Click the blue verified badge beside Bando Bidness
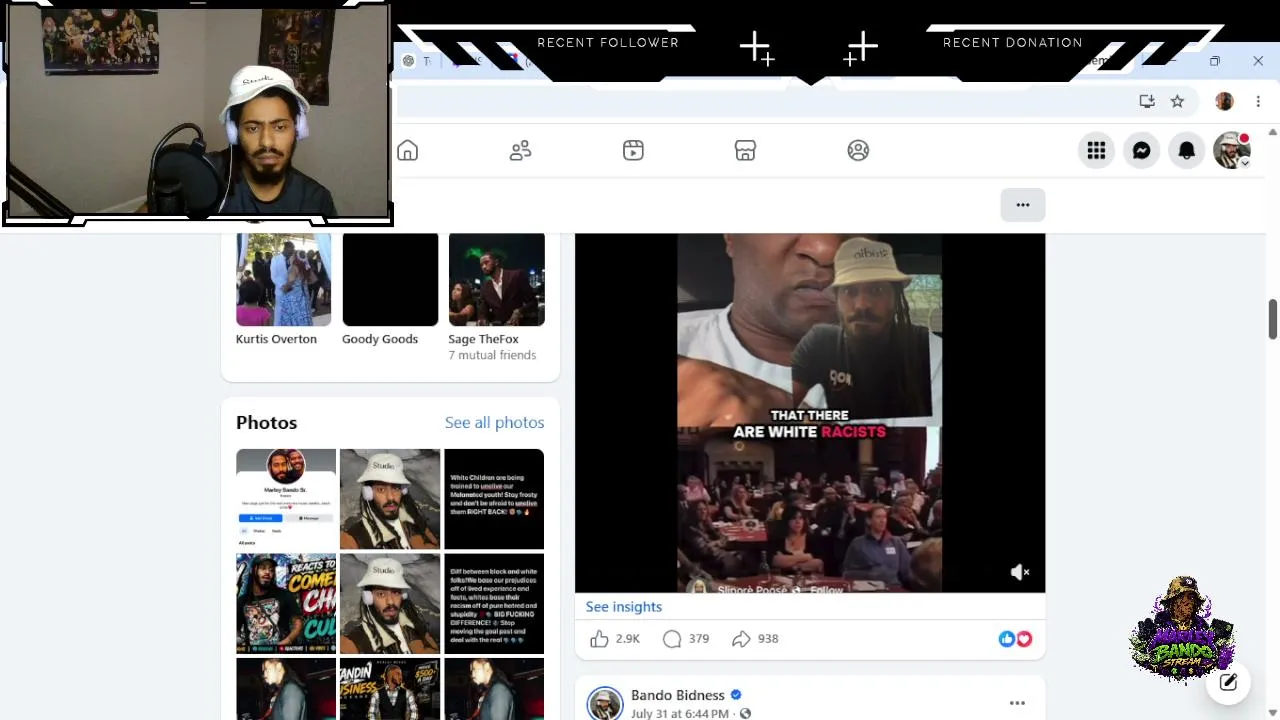1280x720 pixels. coord(736,695)
